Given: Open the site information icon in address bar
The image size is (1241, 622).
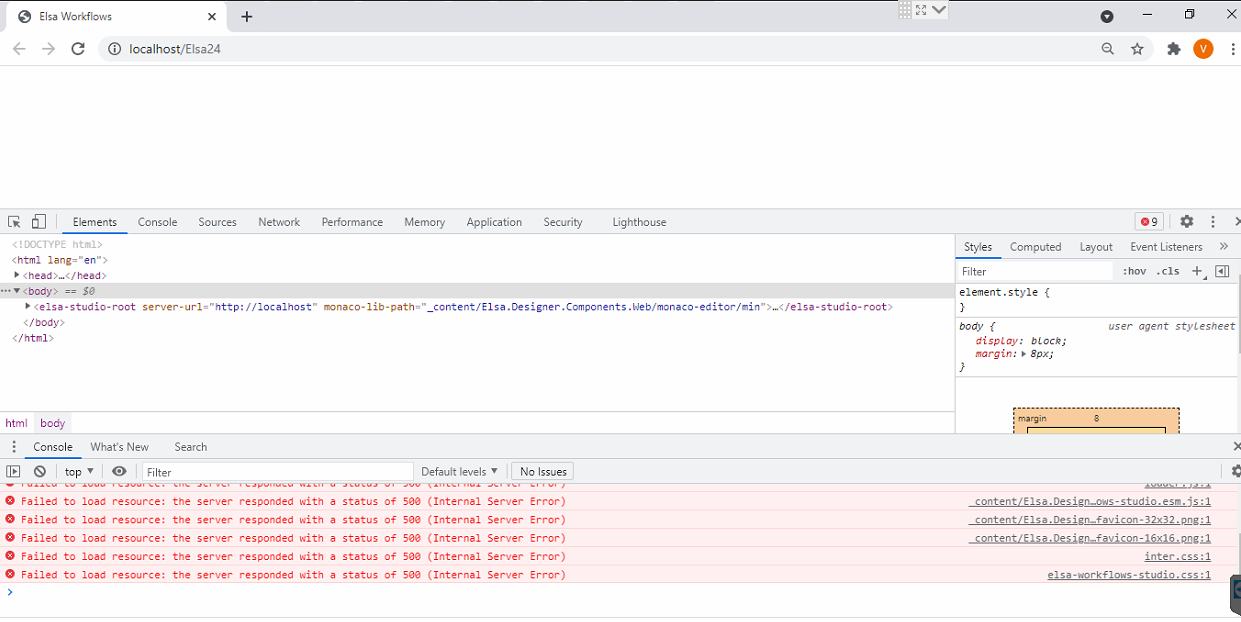Looking at the screenshot, I should click(x=114, y=49).
